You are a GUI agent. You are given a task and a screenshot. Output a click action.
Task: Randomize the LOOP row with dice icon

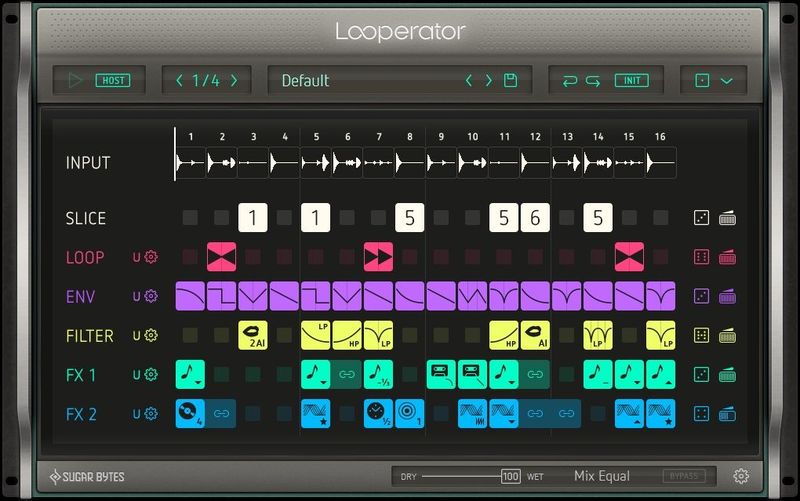(702, 257)
